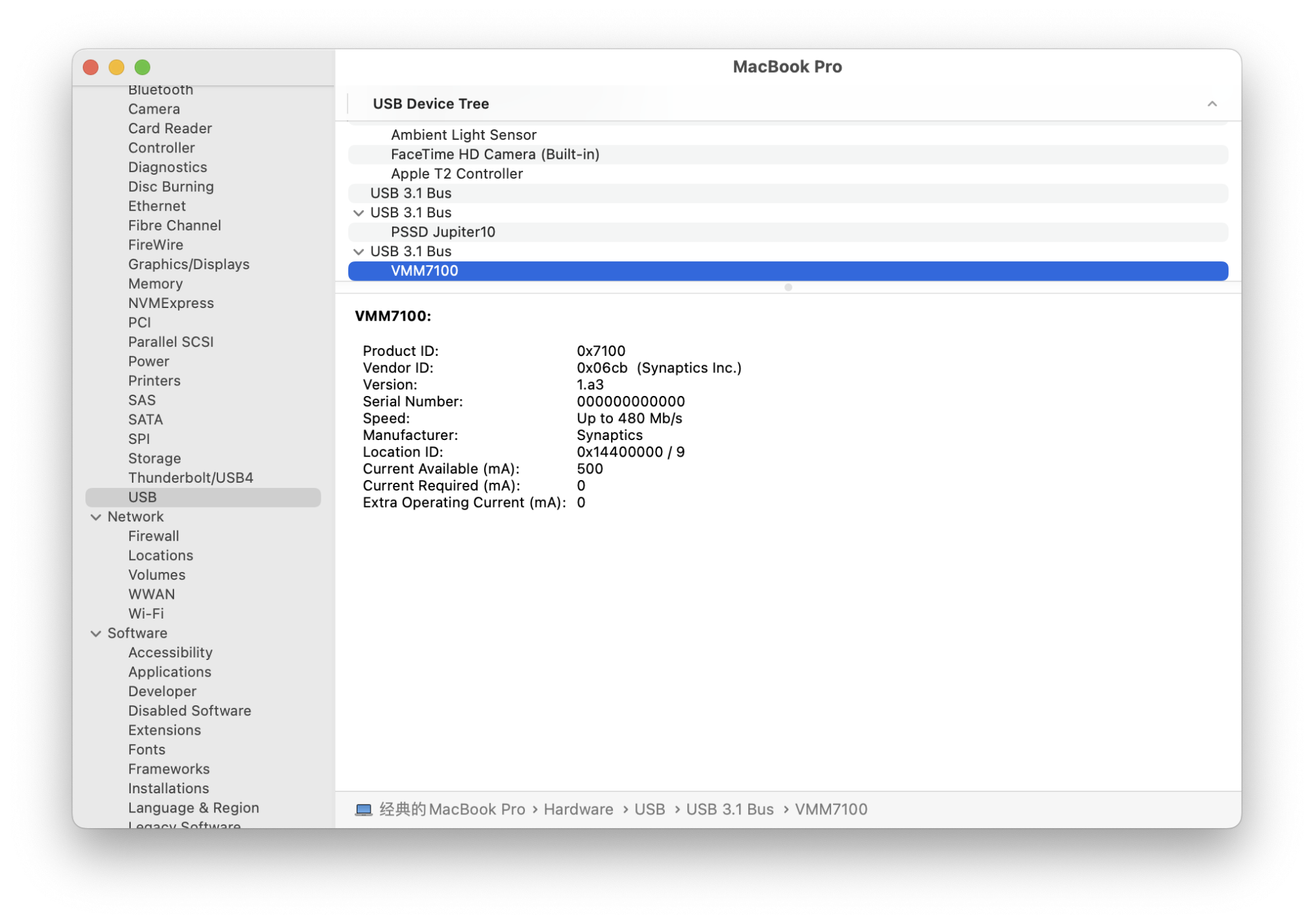This screenshot has width=1314, height=924.
Task: Collapse the USB 3.1 Bus containing PSSD Jupiter10
Action: click(x=358, y=212)
